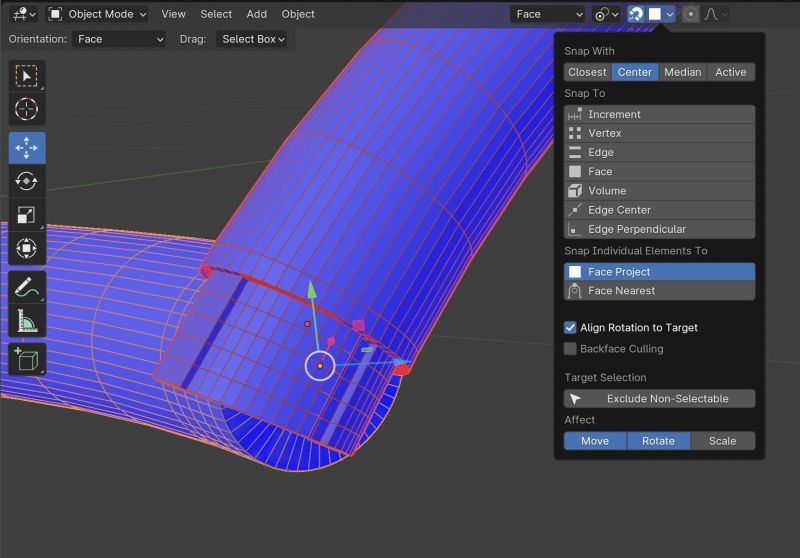800x558 pixels.
Task: Open the Drag Select Box dropdown
Action: [x=252, y=39]
